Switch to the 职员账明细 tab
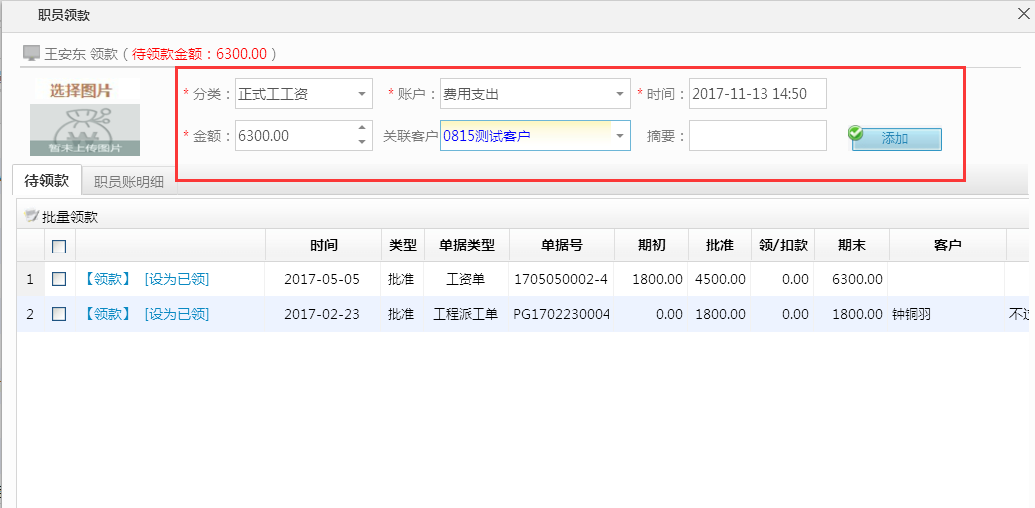 128,182
